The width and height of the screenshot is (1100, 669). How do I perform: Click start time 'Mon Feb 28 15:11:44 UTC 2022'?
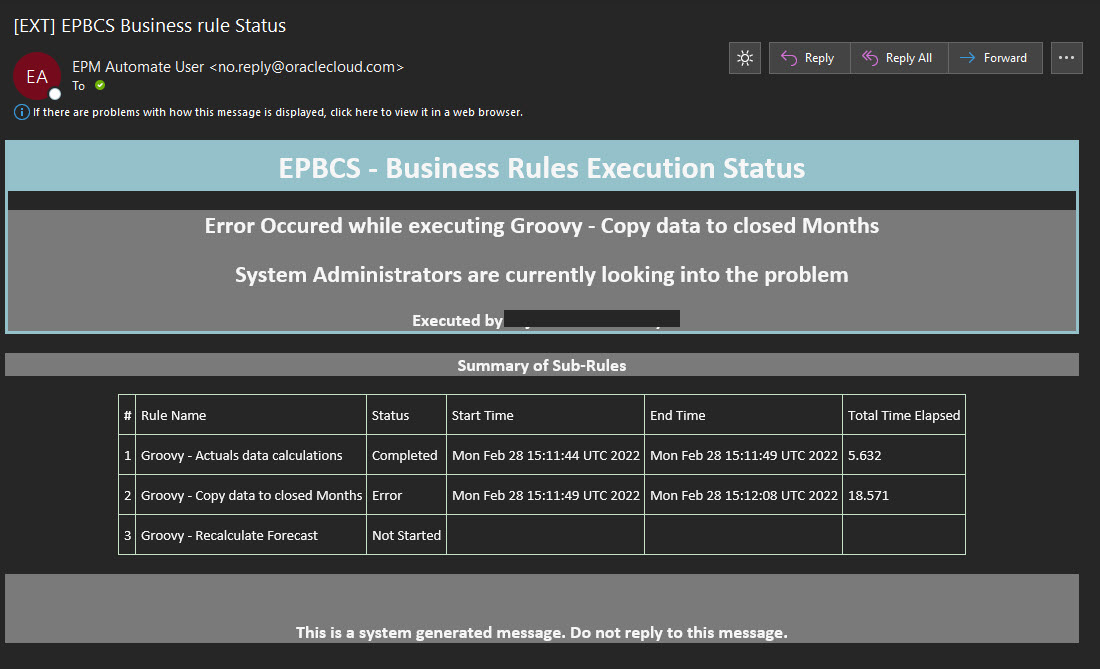546,455
